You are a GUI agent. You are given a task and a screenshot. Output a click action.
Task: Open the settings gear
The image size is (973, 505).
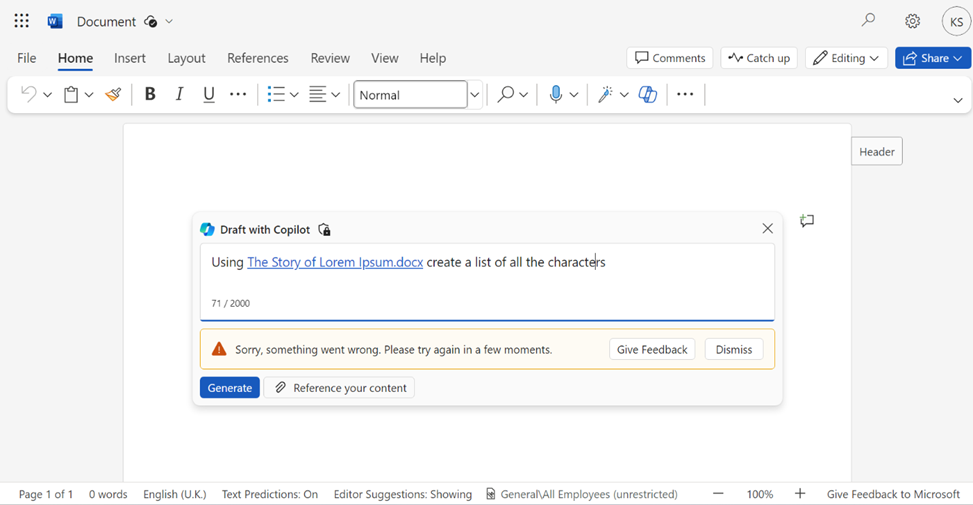[912, 21]
